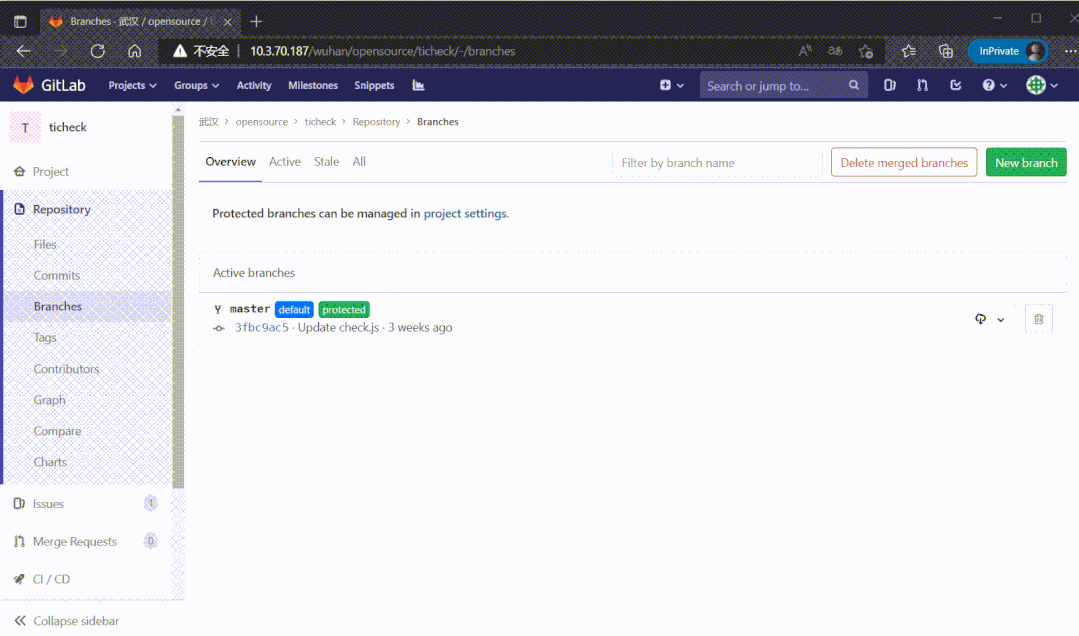The width and height of the screenshot is (1079, 636).
Task: Open the Issues icon in top navbar
Action: [x=889, y=86]
